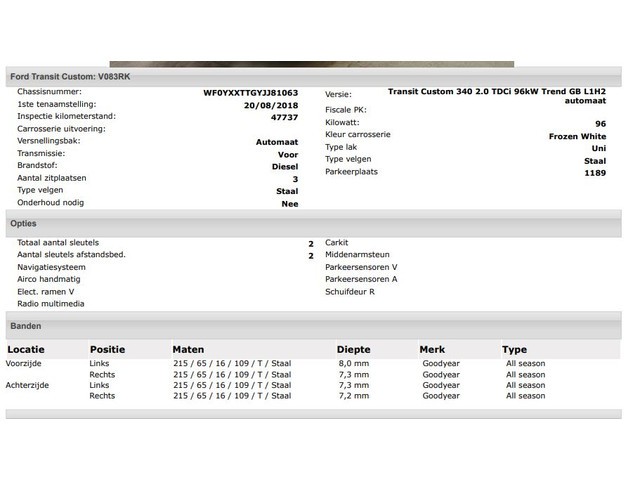Viewport: 640px width, 480px height.
Task: Click the Opties section header
Action: click(23, 224)
